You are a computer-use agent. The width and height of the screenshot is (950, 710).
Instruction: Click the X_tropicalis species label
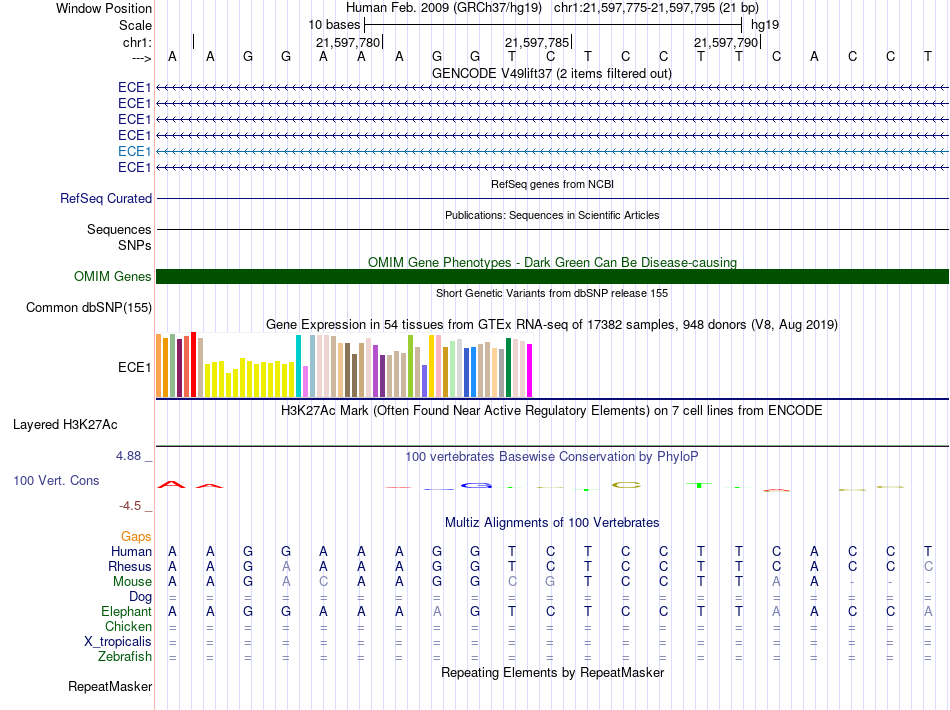[119, 642]
